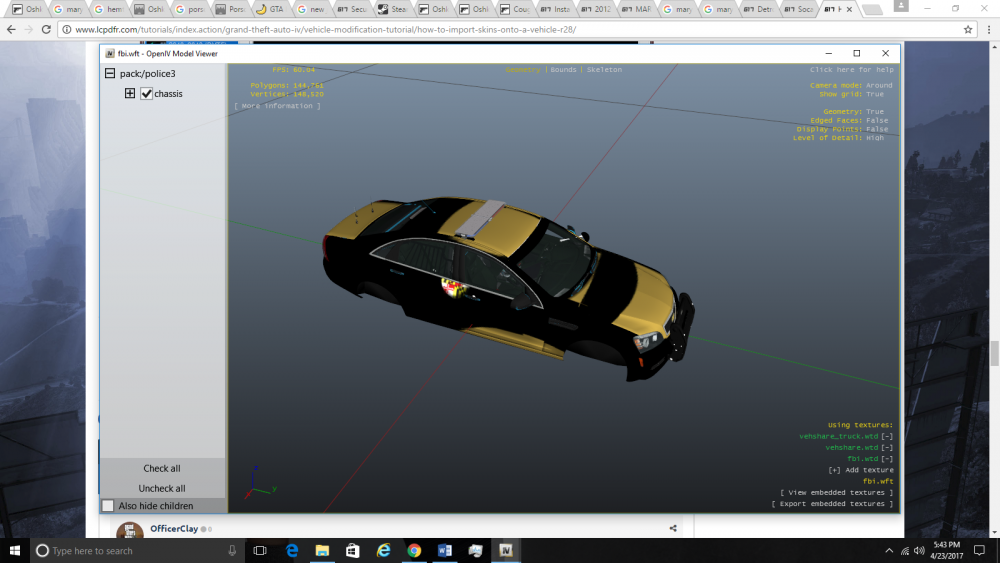Remove vehshare_truck.wtd texture with [-] button

pos(887,436)
